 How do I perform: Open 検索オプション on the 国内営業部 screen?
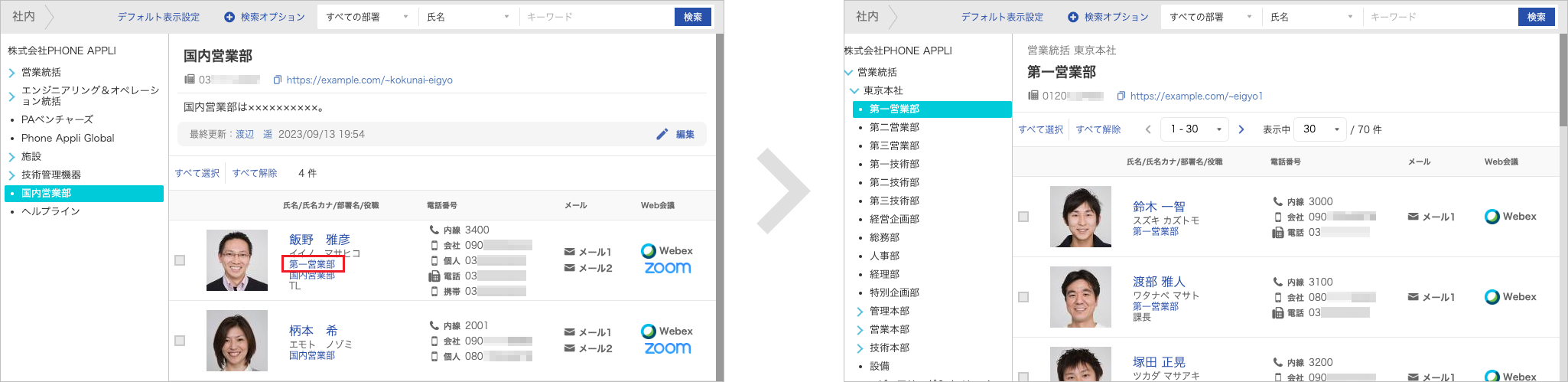(x=265, y=17)
